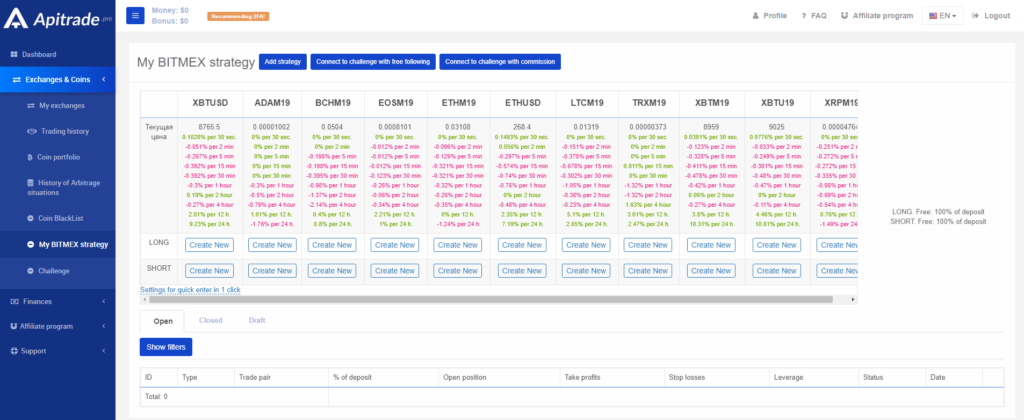The height and width of the screenshot is (420, 1024).
Task: Open the EN language dropdown
Action: [x=942, y=16]
